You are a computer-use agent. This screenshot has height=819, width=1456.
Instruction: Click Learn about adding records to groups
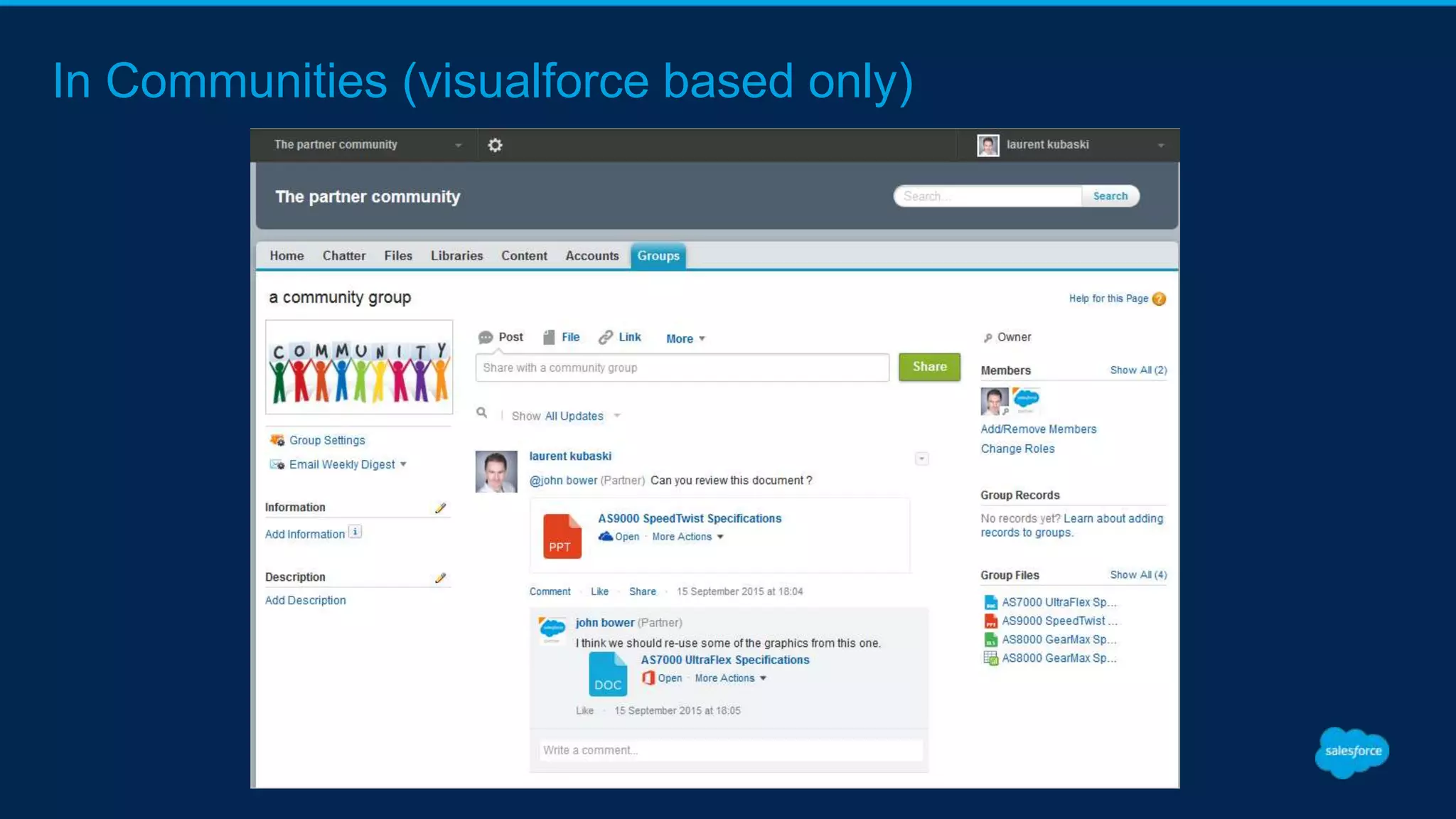pyautogui.click(x=1072, y=525)
